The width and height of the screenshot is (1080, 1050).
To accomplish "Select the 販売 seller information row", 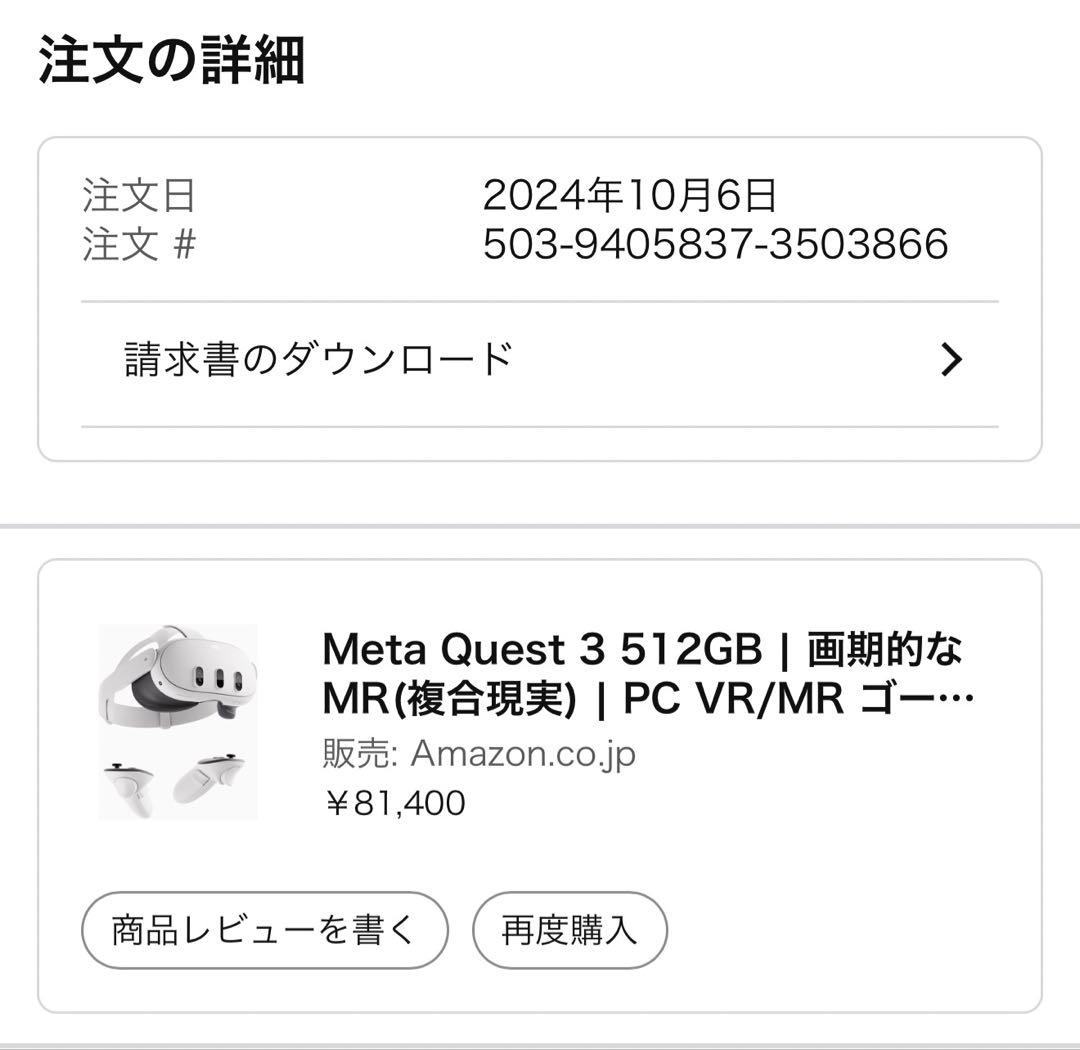I will coord(475,755).
